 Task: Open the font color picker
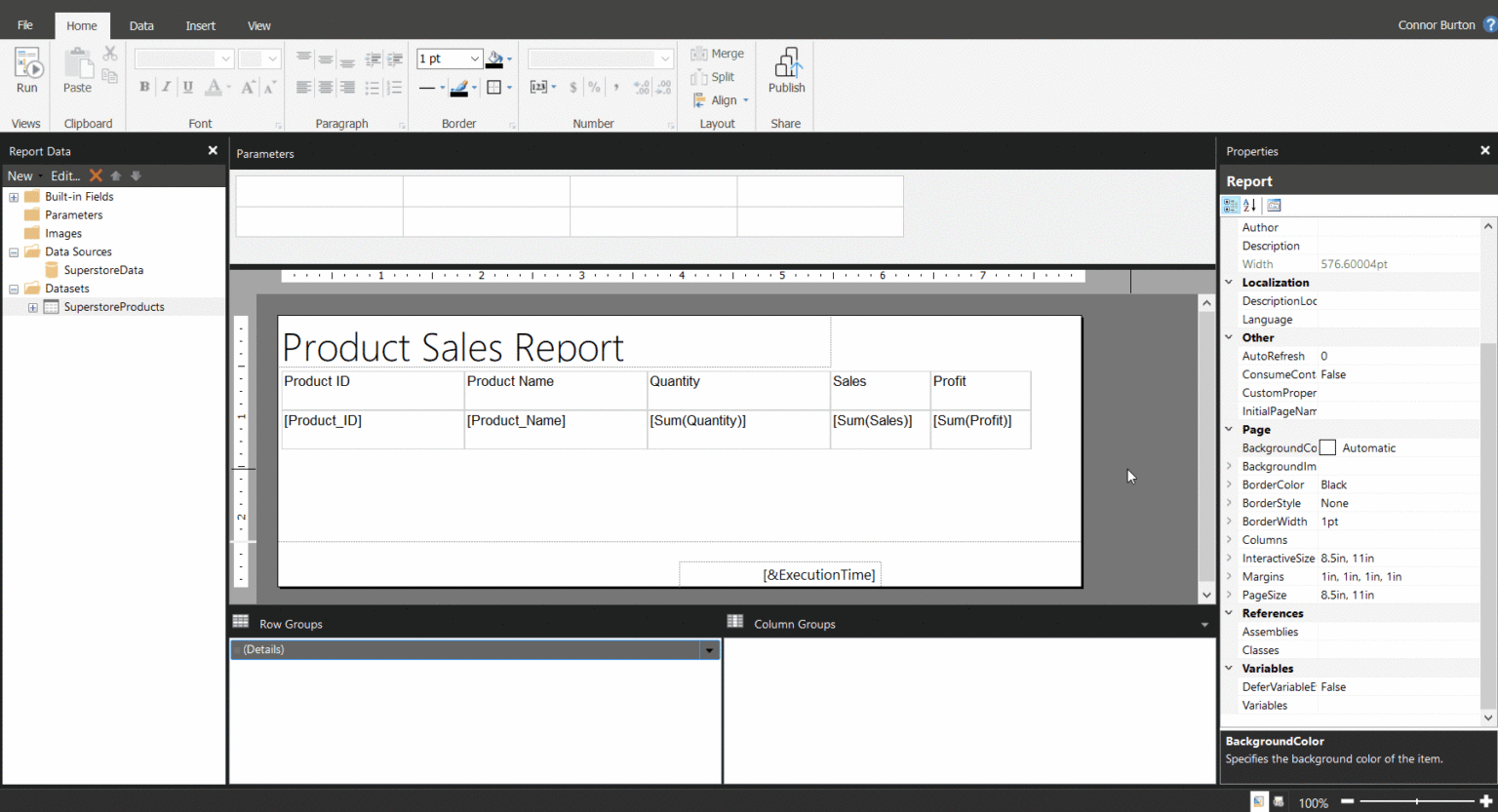pos(216,87)
